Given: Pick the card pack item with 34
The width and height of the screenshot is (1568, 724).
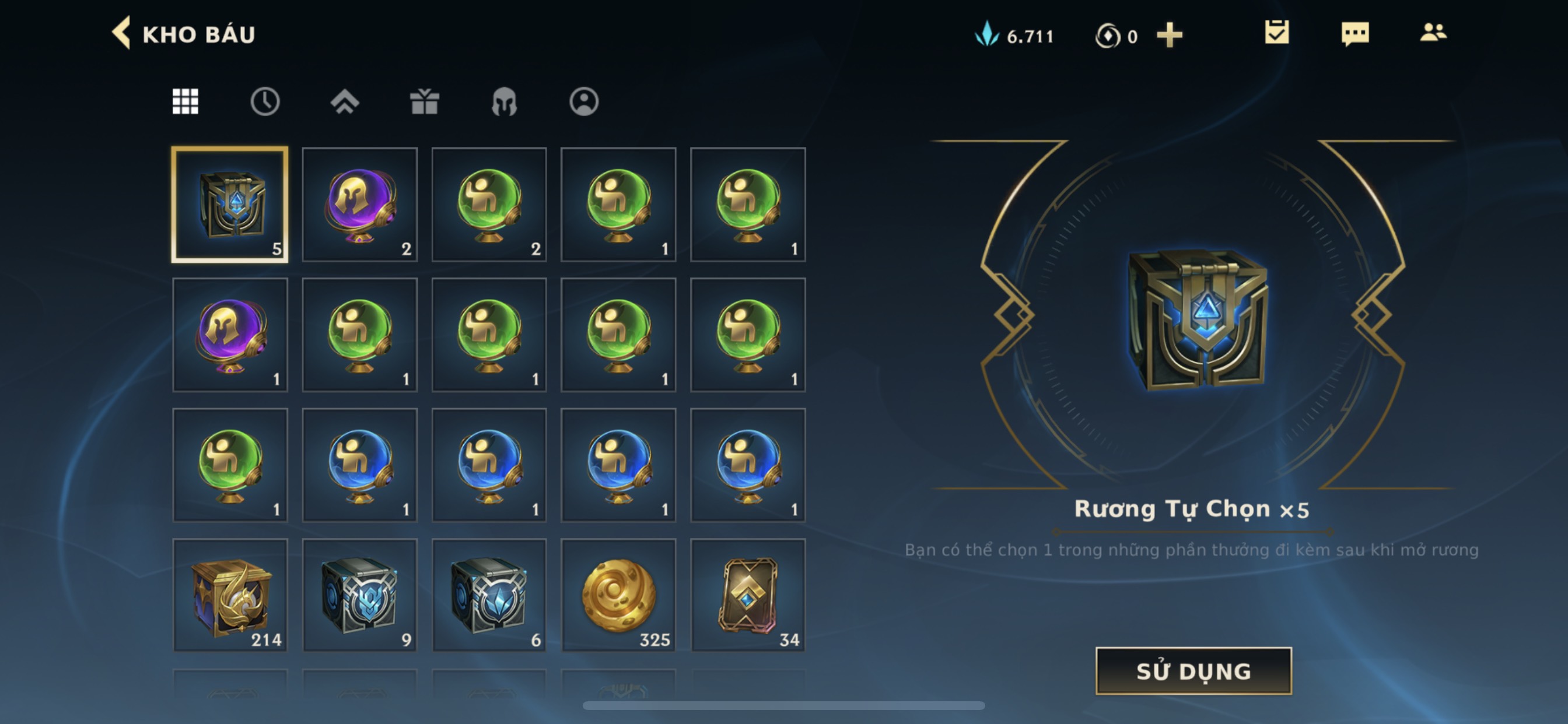Looking at the screenshot, I should tap(748, 595).
